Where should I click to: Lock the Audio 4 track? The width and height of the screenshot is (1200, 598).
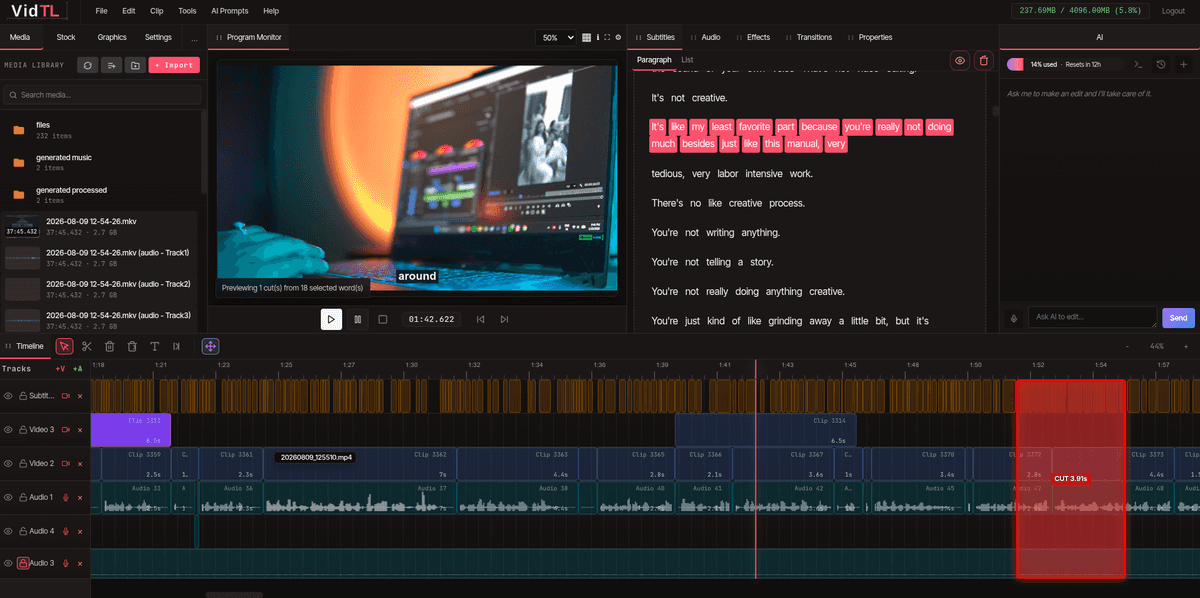(x=22, y=531)
